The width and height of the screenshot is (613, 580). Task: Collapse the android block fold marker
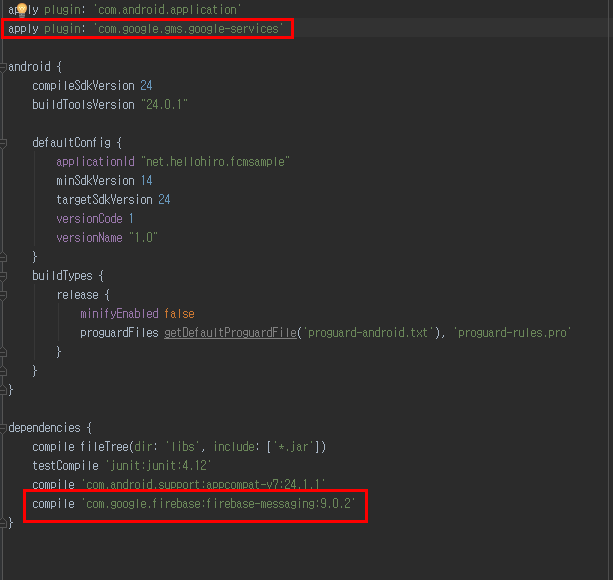[3, 68]
